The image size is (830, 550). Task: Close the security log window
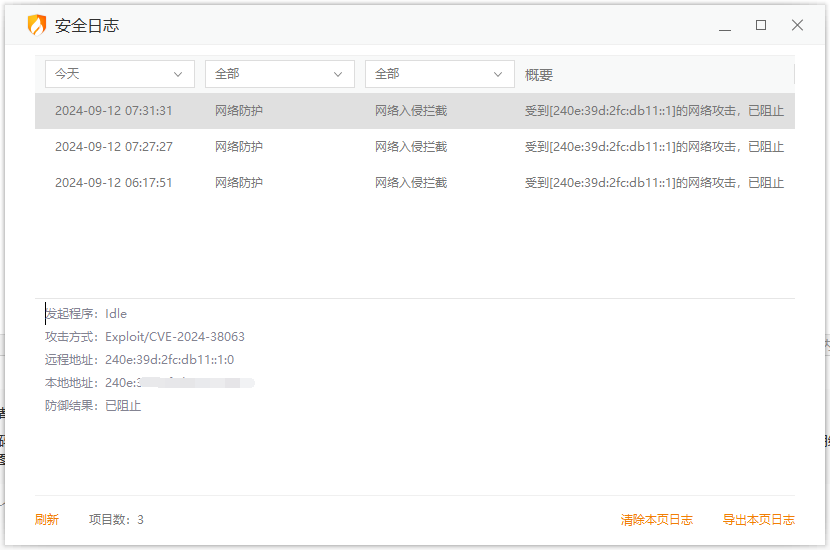[x=797, y=26]
